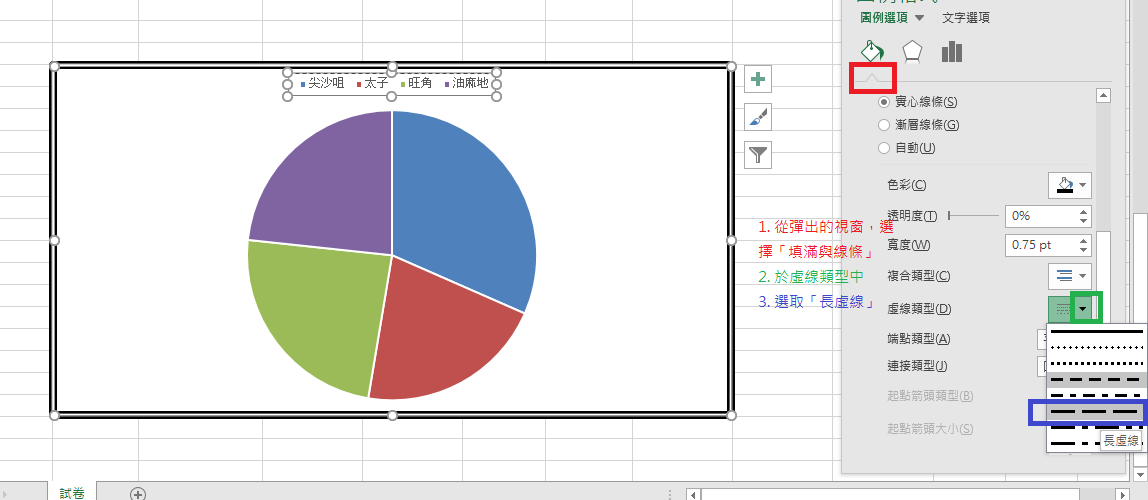Viewport: 1148px width, 500px height.
Task: Click the 複合類型(C) label
Action: [918, 276]
